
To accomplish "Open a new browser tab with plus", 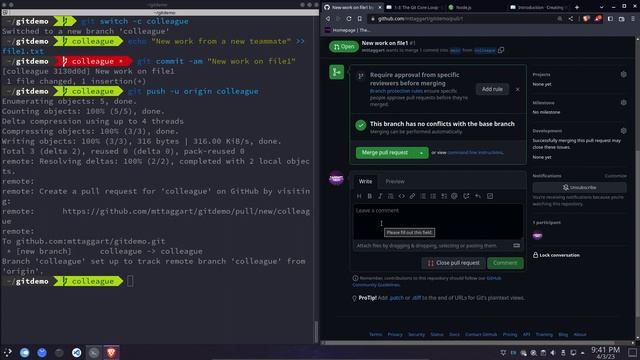I will [x=577, y=7].
